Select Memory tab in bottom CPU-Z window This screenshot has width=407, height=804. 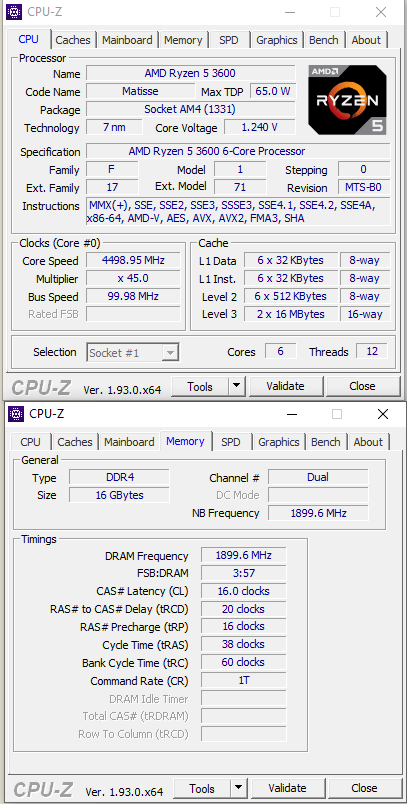coord(186,441)
